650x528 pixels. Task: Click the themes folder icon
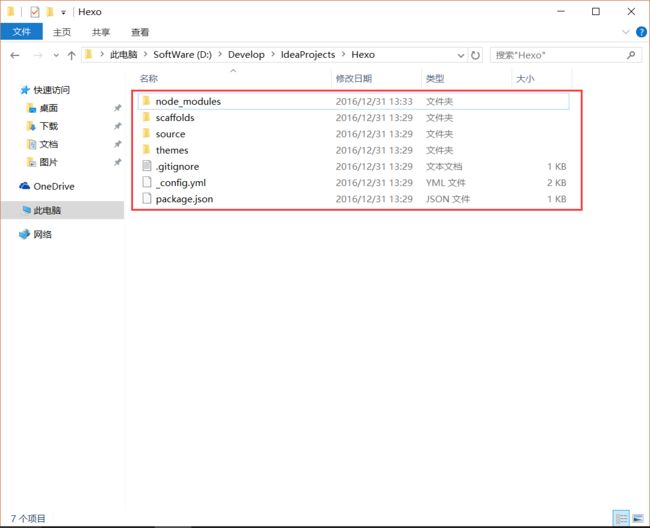pyautogui.click(x=146, y=149)
